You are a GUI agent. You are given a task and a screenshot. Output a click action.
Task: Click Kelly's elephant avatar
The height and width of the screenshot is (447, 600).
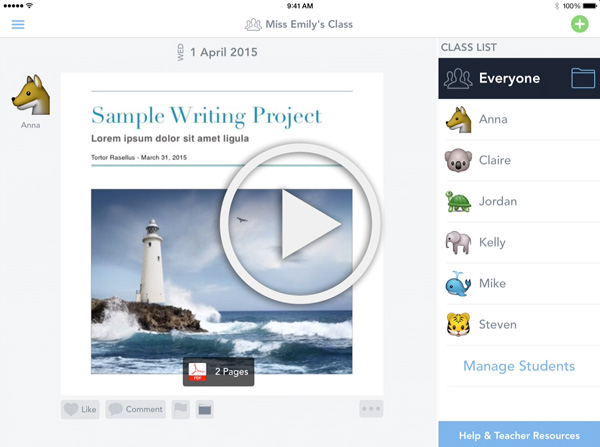(458, 242)
